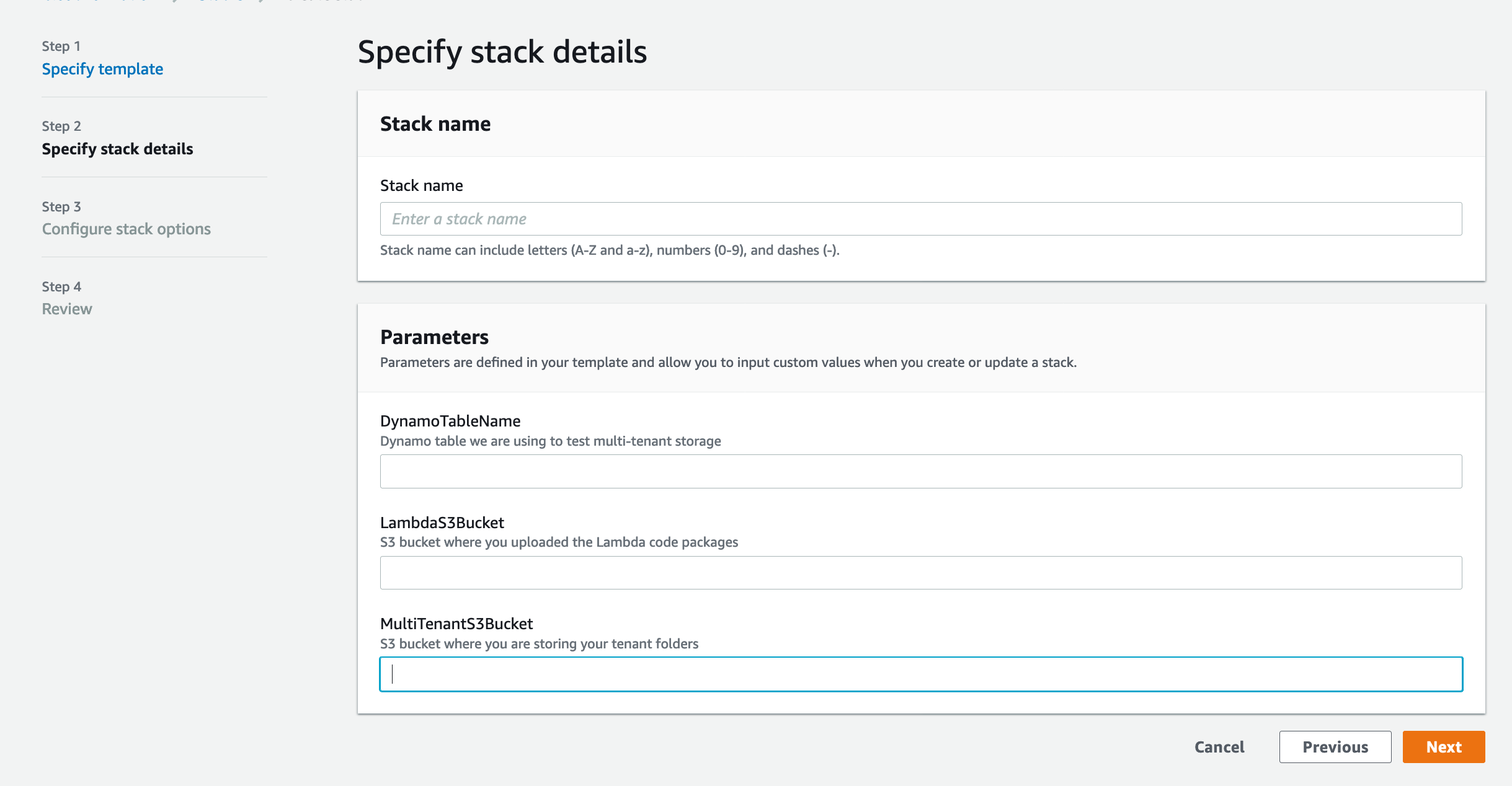Go back to Specify template step
The height and width of the screenshot is (786, 1512).
click(x=102, y=69)
